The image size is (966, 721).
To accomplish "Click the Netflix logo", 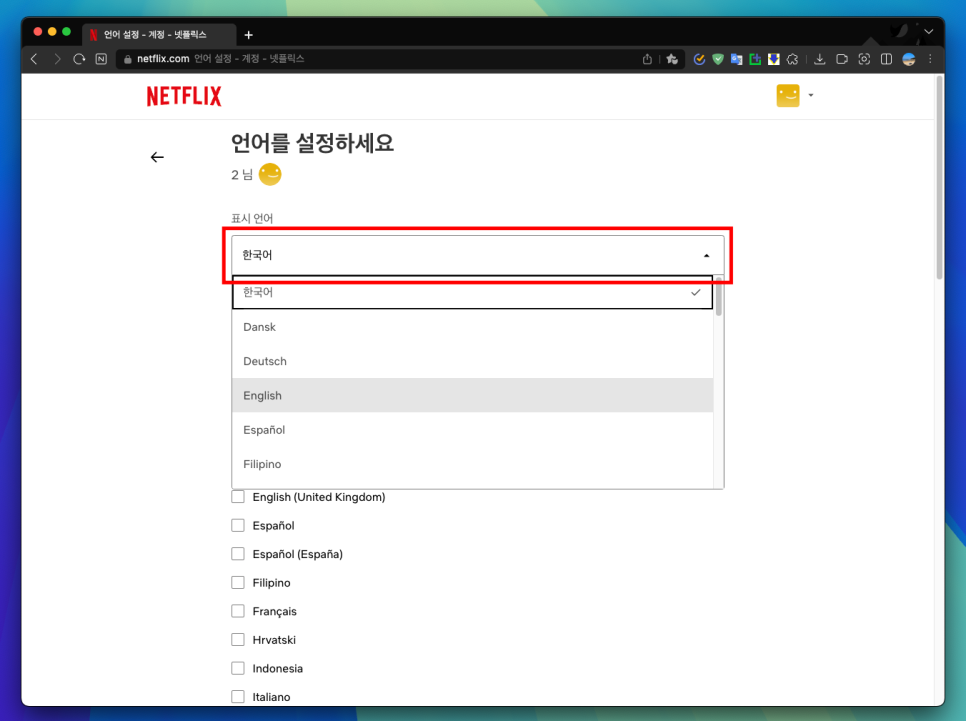I will tap(184, 96).
